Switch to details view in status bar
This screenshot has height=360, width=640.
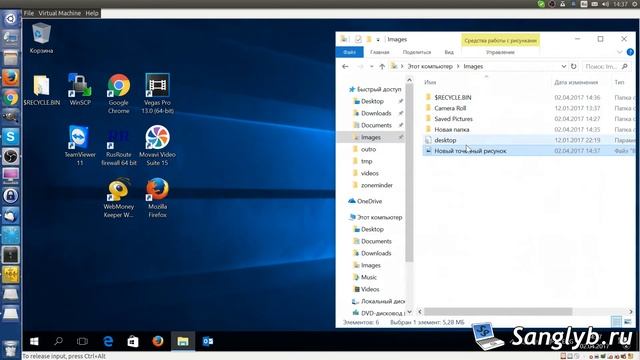[616, 322]
